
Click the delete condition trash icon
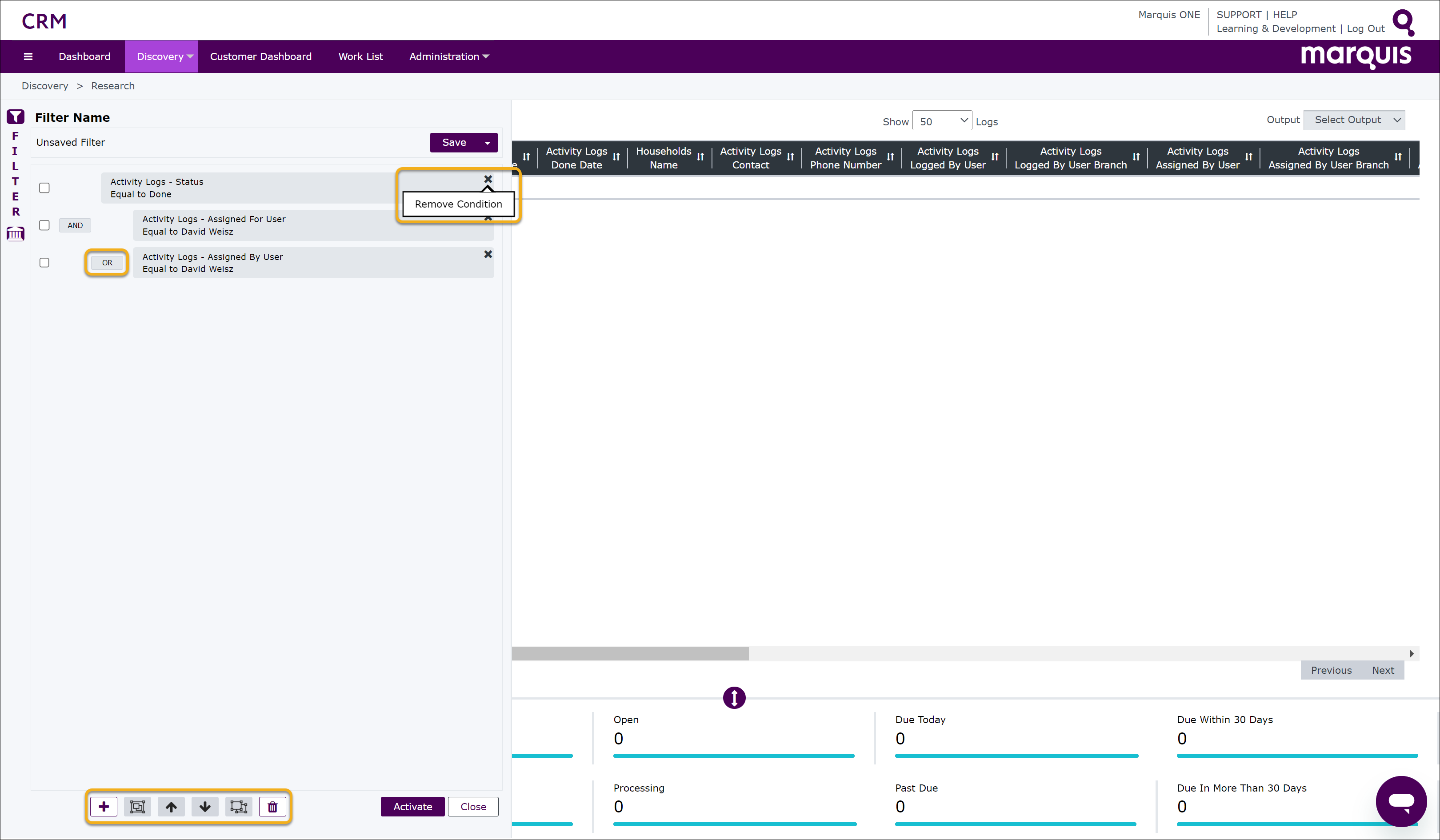point(272,806)
